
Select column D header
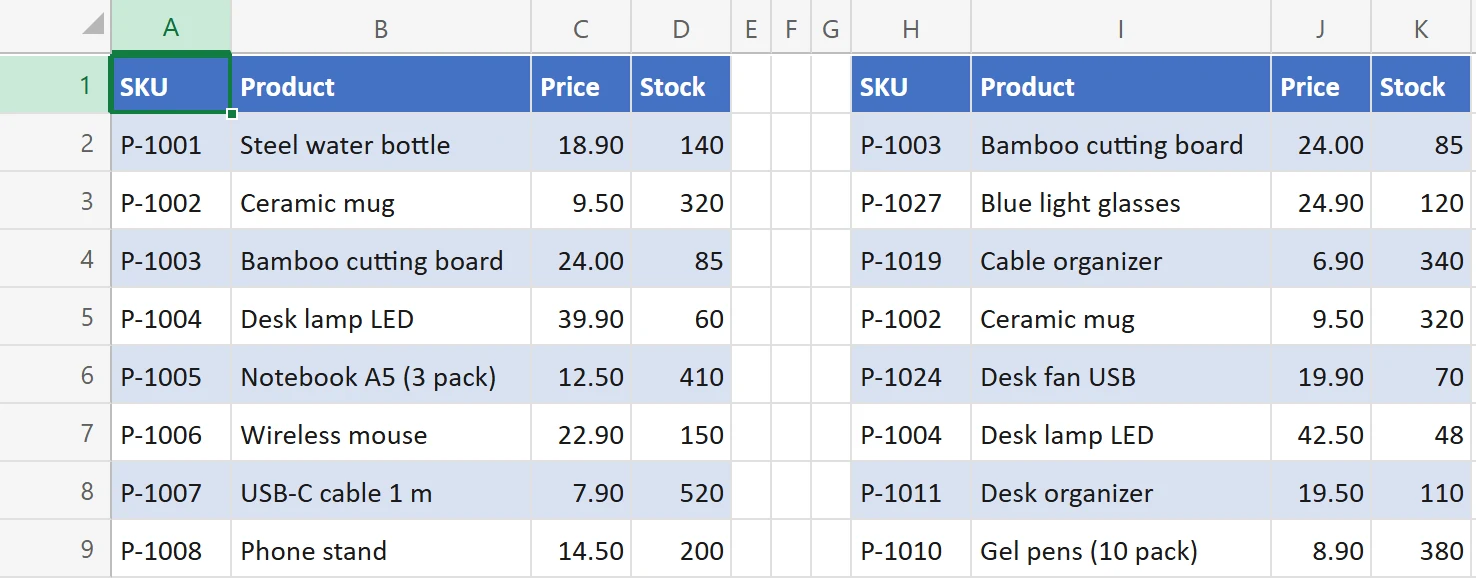(x=681, y=27)
